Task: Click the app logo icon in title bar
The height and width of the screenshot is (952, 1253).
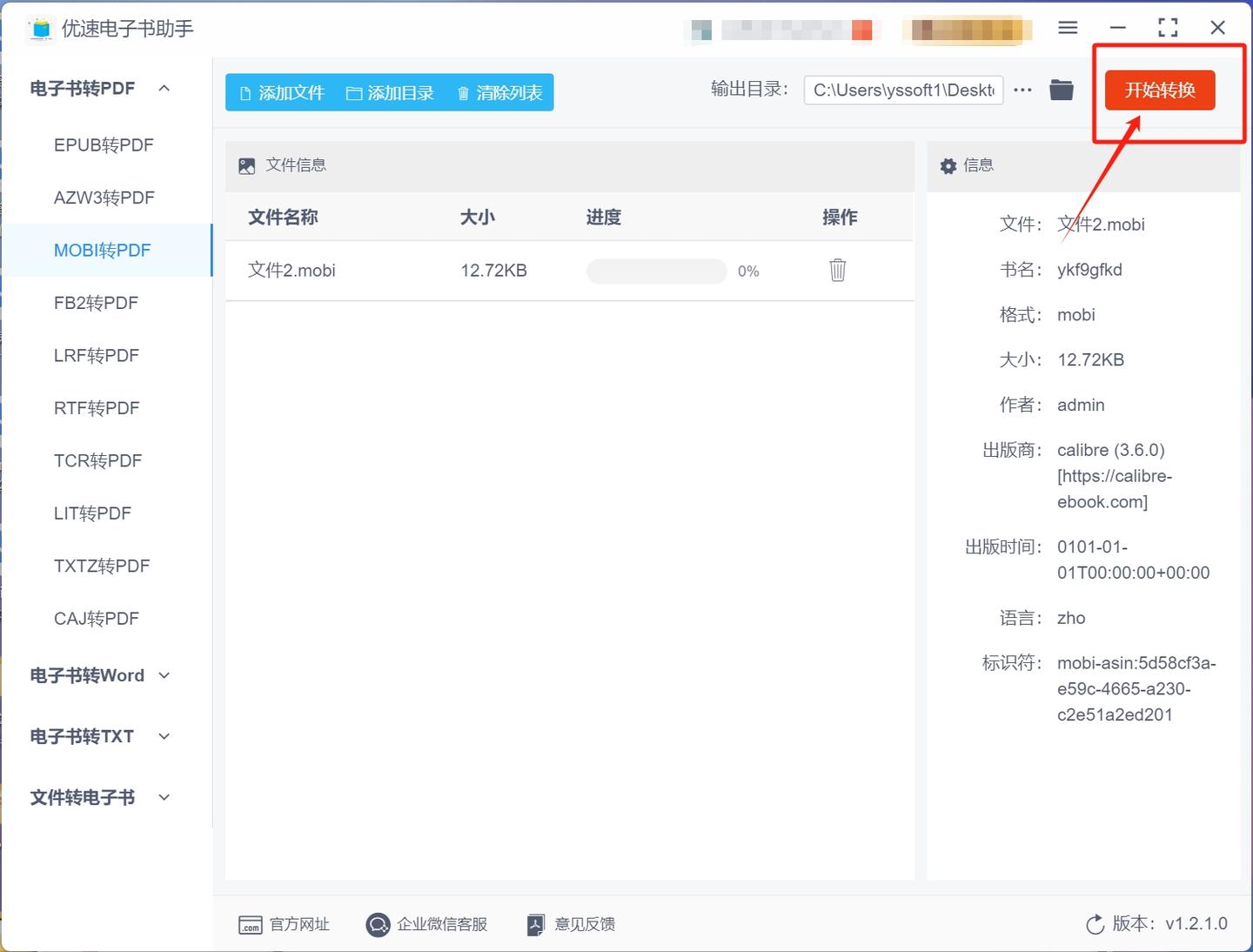Action: (x=40, y=29)
